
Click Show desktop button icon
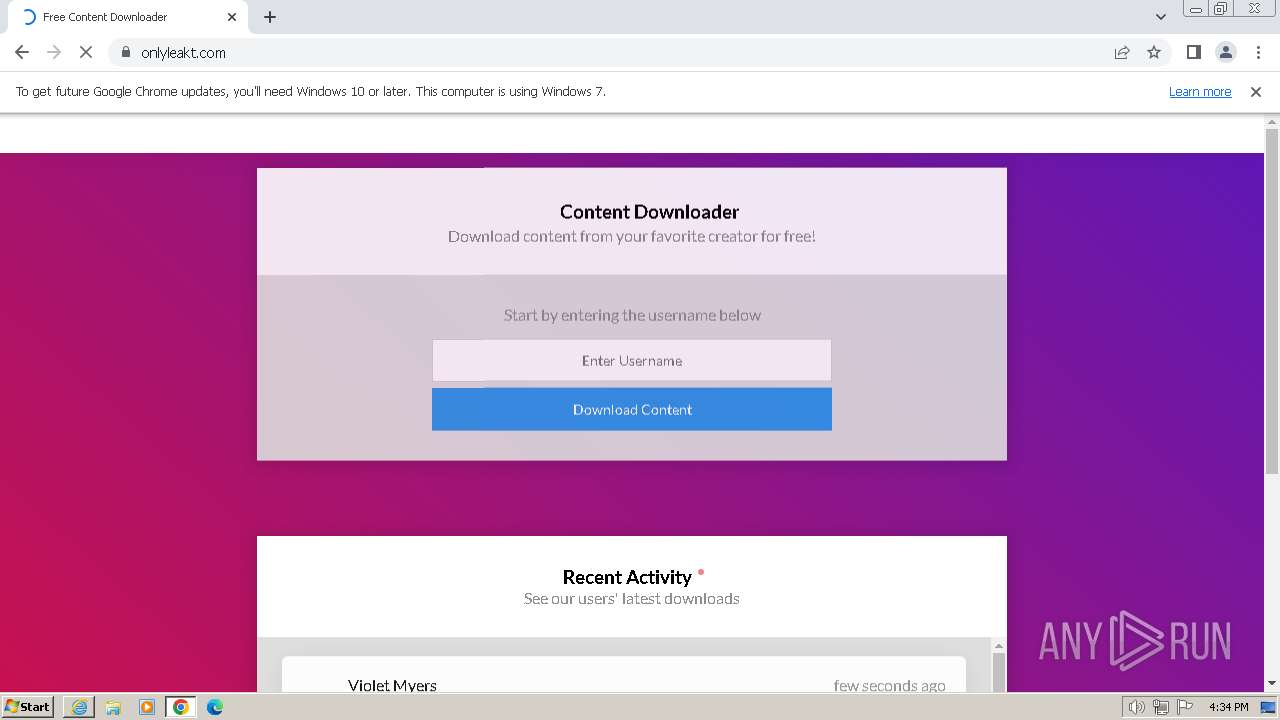point(1269,707)
